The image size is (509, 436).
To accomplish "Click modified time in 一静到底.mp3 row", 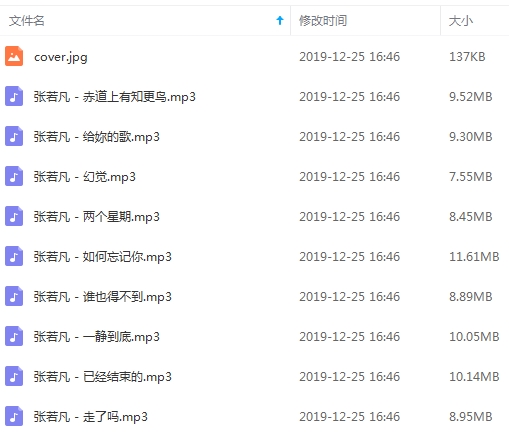I will [350, 337].
